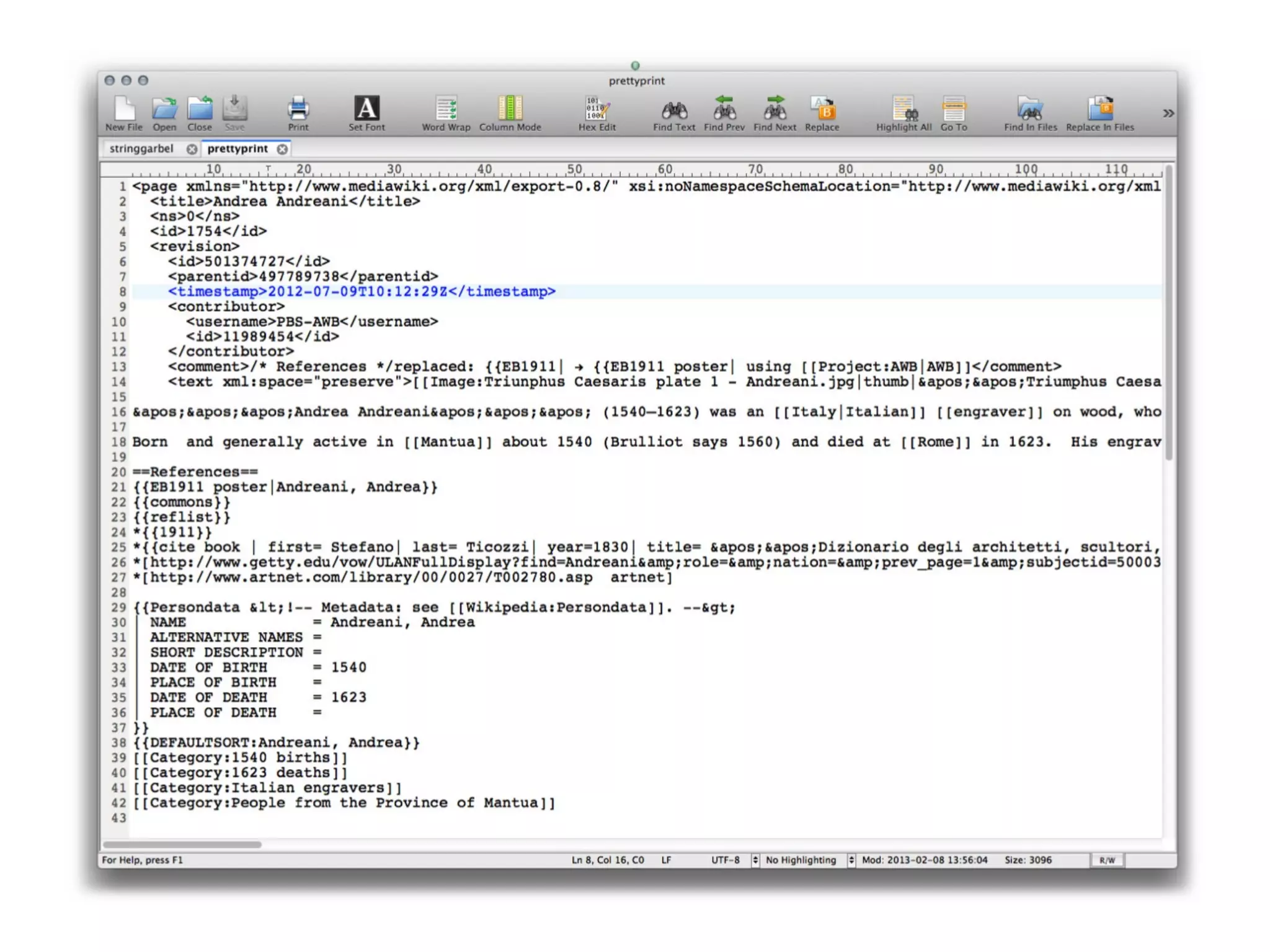
Task: Click the Print toolbar icon
Action: click(x=298, y=110)
